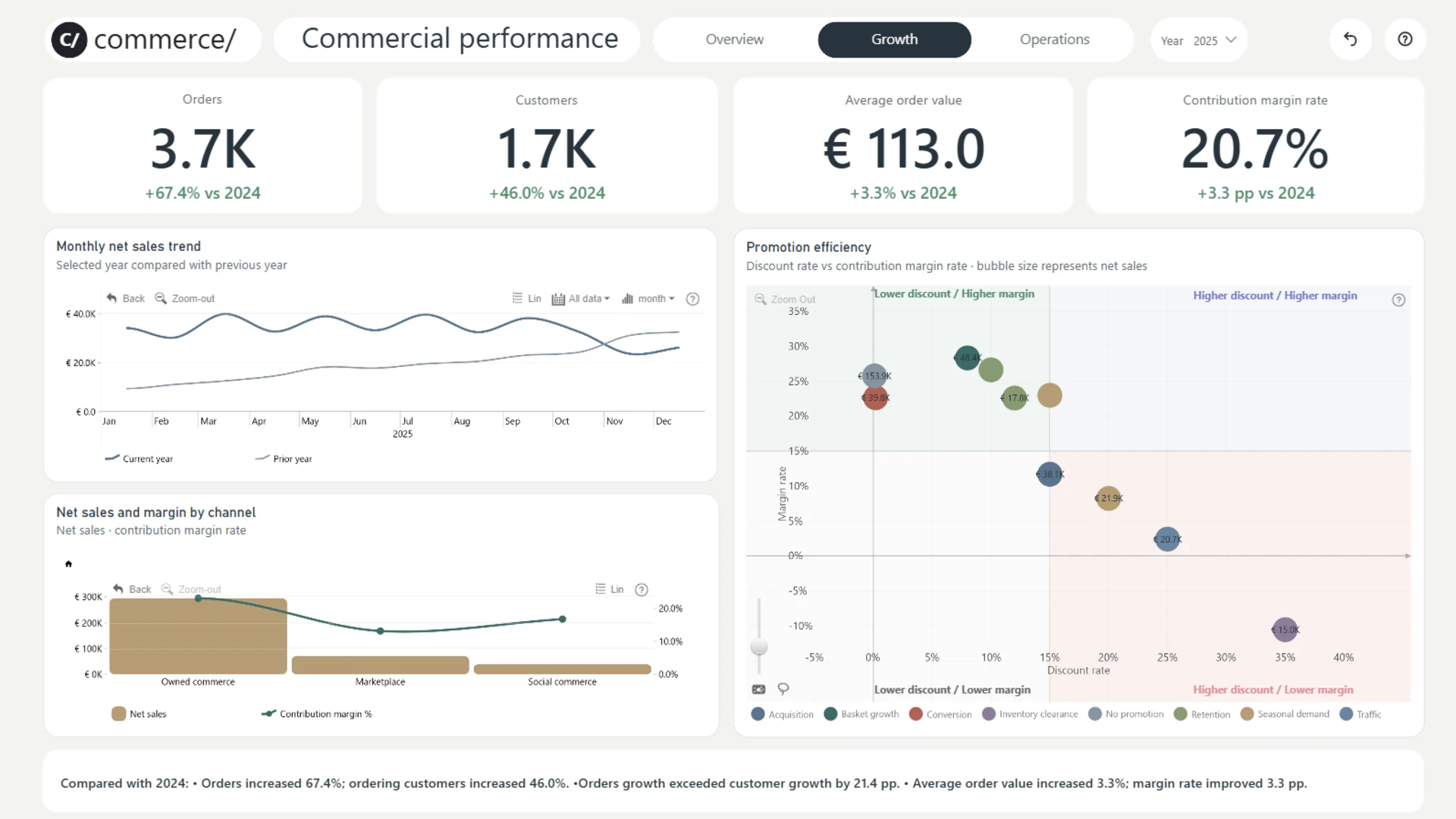This screenshot has height=819, width=1456.
Task: Click the lasso selection icon below scatter plot
Action: coord(783,689)
